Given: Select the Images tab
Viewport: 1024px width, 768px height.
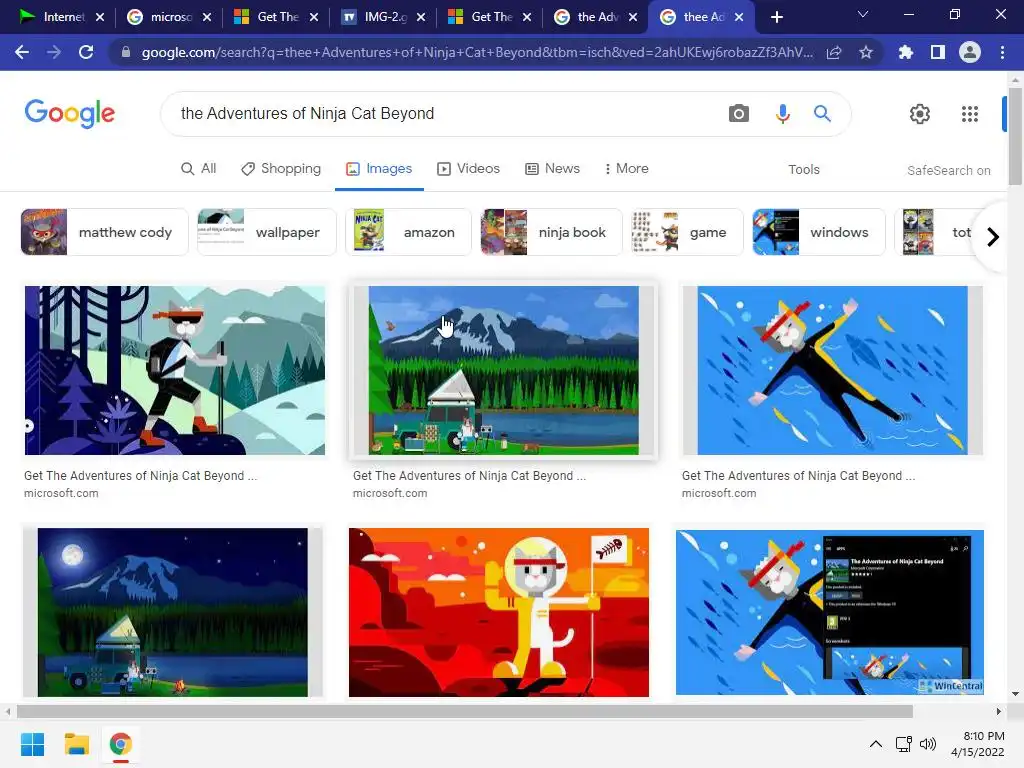Looking at the screenshot, I should (379, 168).
